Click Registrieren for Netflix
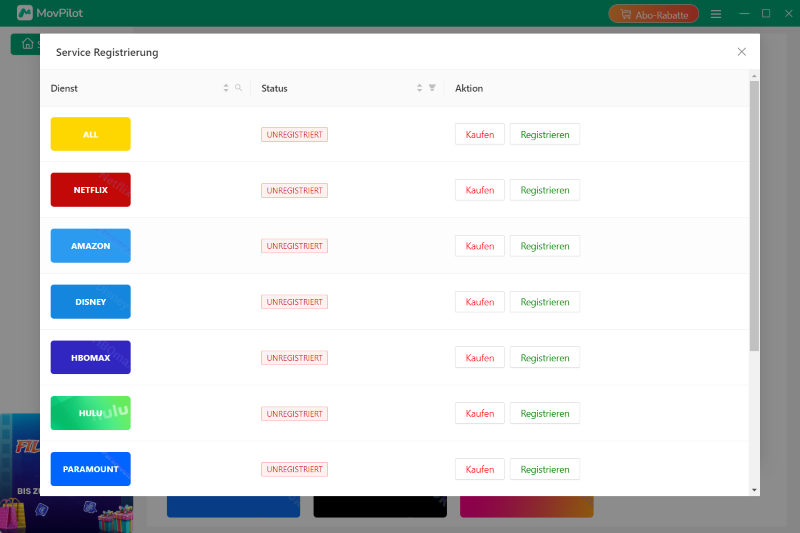 point(545,190)
